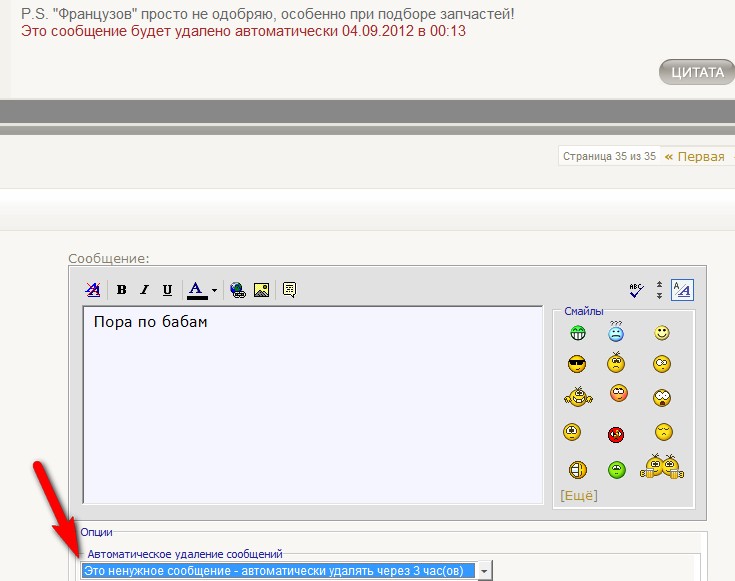Open the font color dropdown arrow
This screenshot has width=735, height=581.
pyautogui.click(x=214, y=291)
